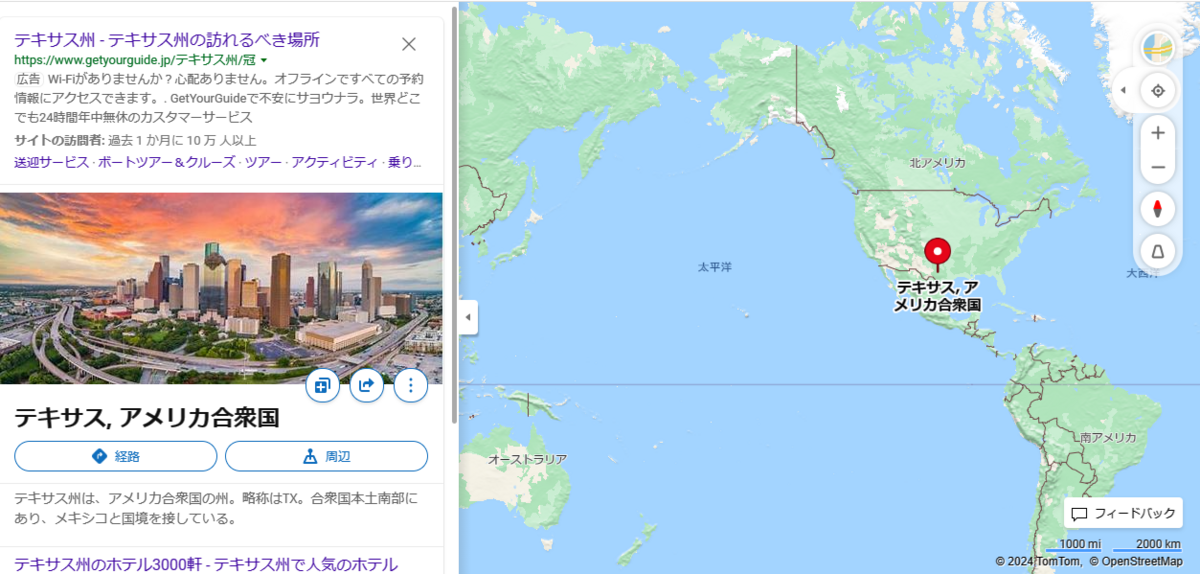Open the map style layer switcher
The width and height of the screenshot is (1200, 574).
1158,47
